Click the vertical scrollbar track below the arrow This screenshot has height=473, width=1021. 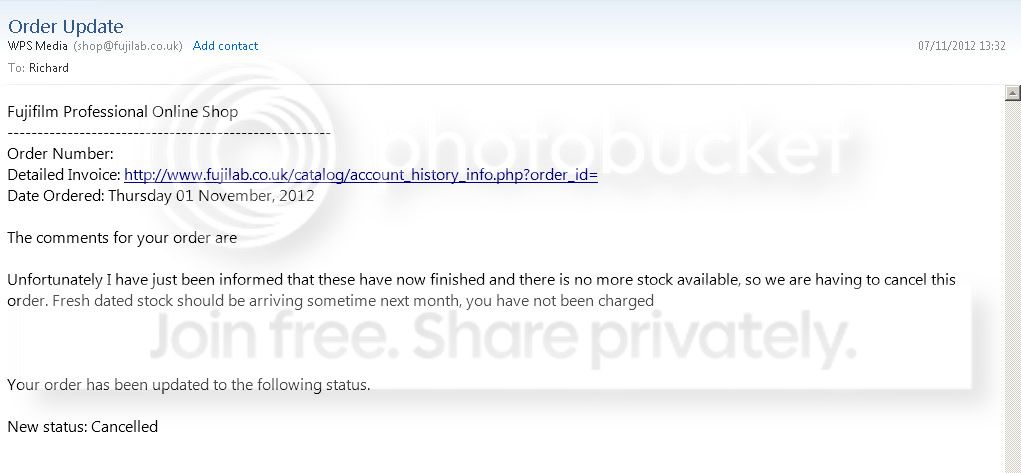pyautogui.click(x=1013, y=287)
